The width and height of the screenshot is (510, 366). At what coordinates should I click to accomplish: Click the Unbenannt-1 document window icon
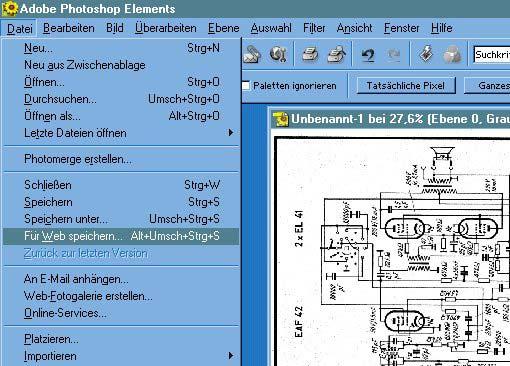(x=280, y=119)
